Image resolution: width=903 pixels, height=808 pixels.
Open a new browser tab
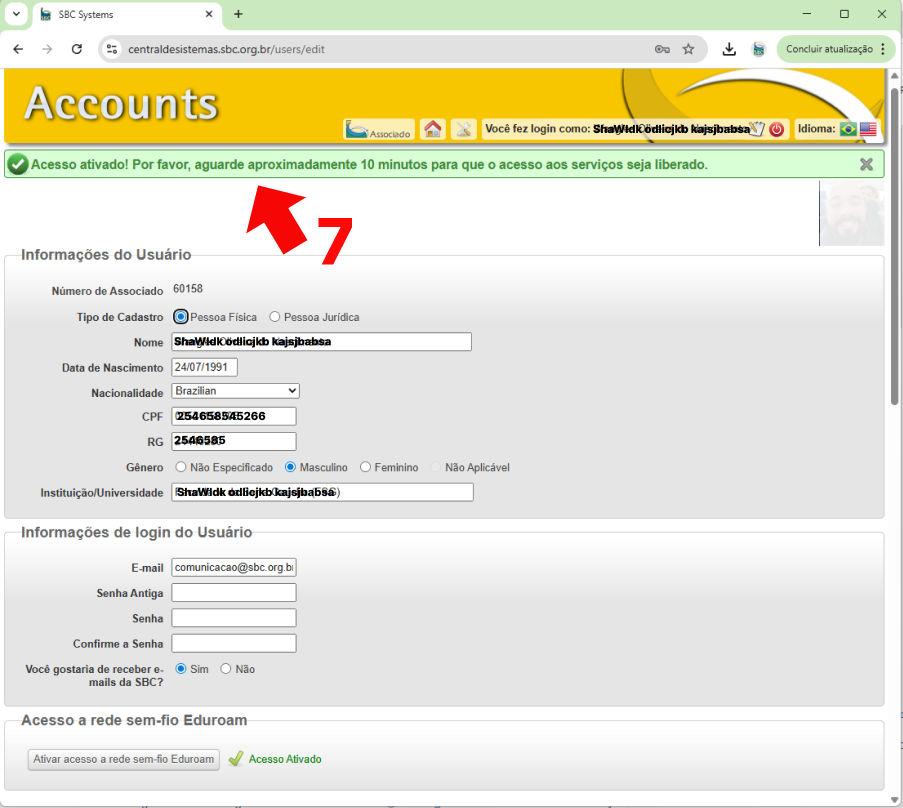(238, 14)
